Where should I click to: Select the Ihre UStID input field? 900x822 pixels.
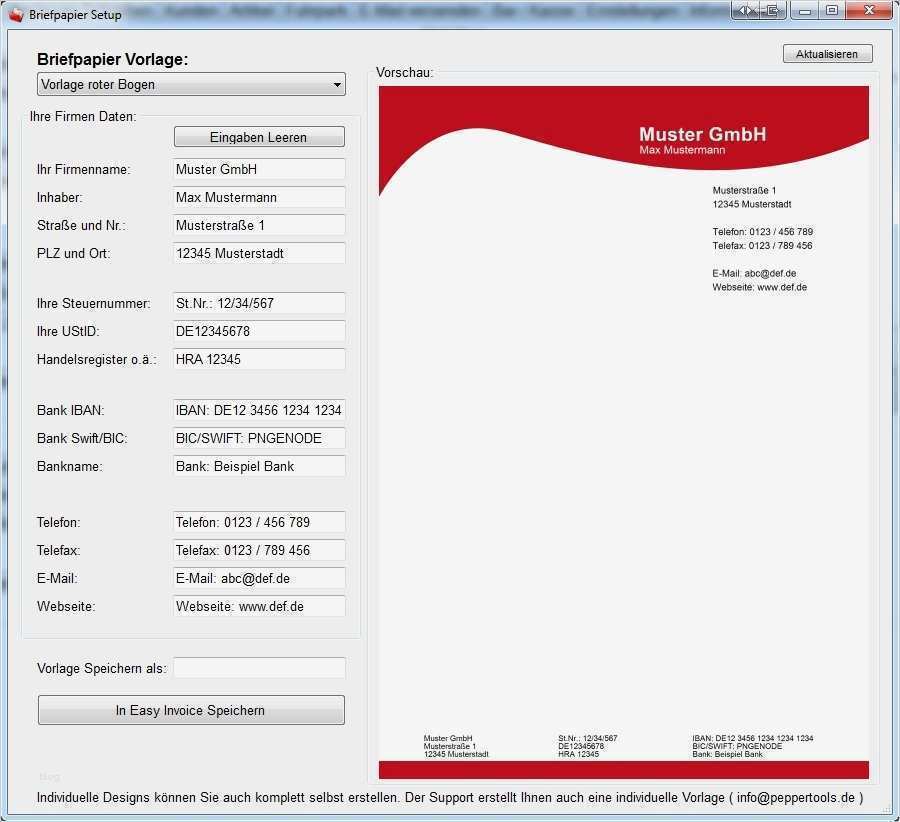[x=258, y=331]
